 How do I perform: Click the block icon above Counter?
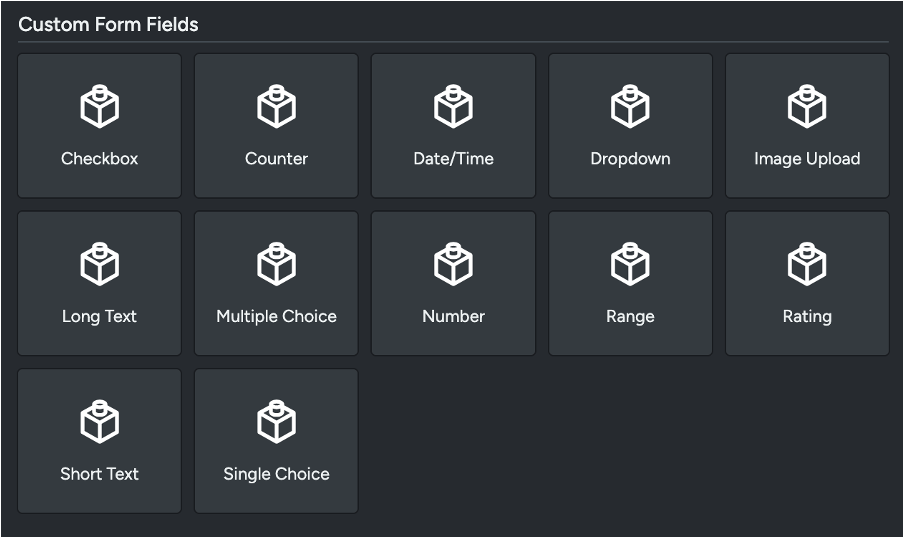click(276, 107)
